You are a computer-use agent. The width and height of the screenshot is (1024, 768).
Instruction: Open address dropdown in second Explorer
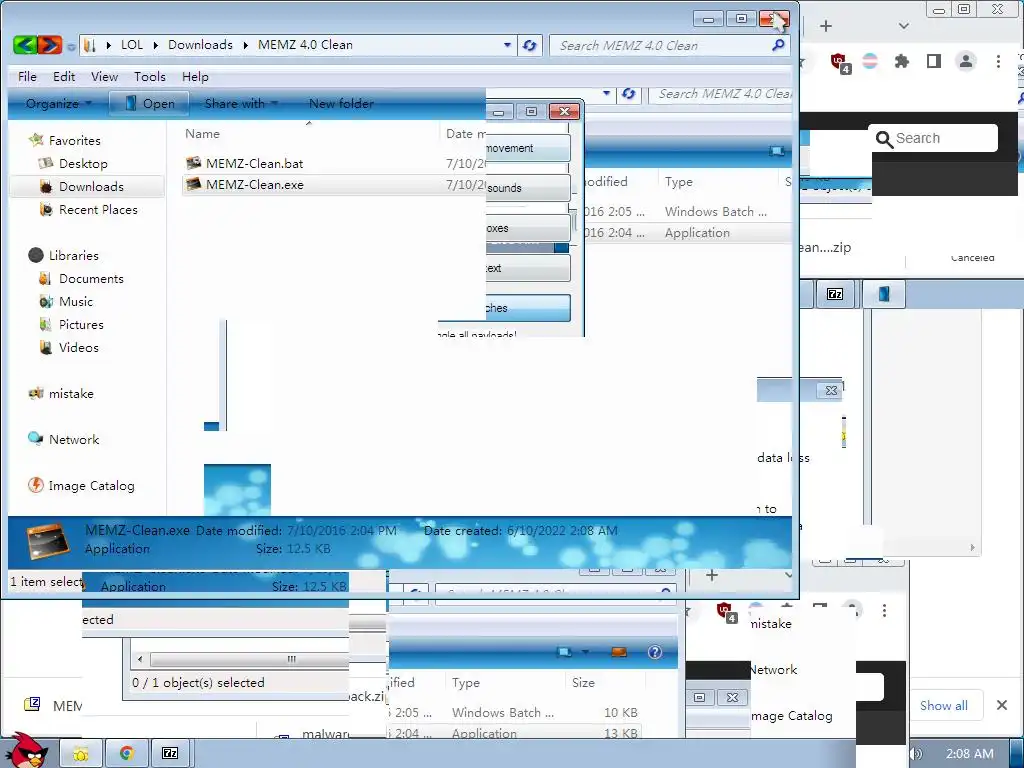pos(606,93)
